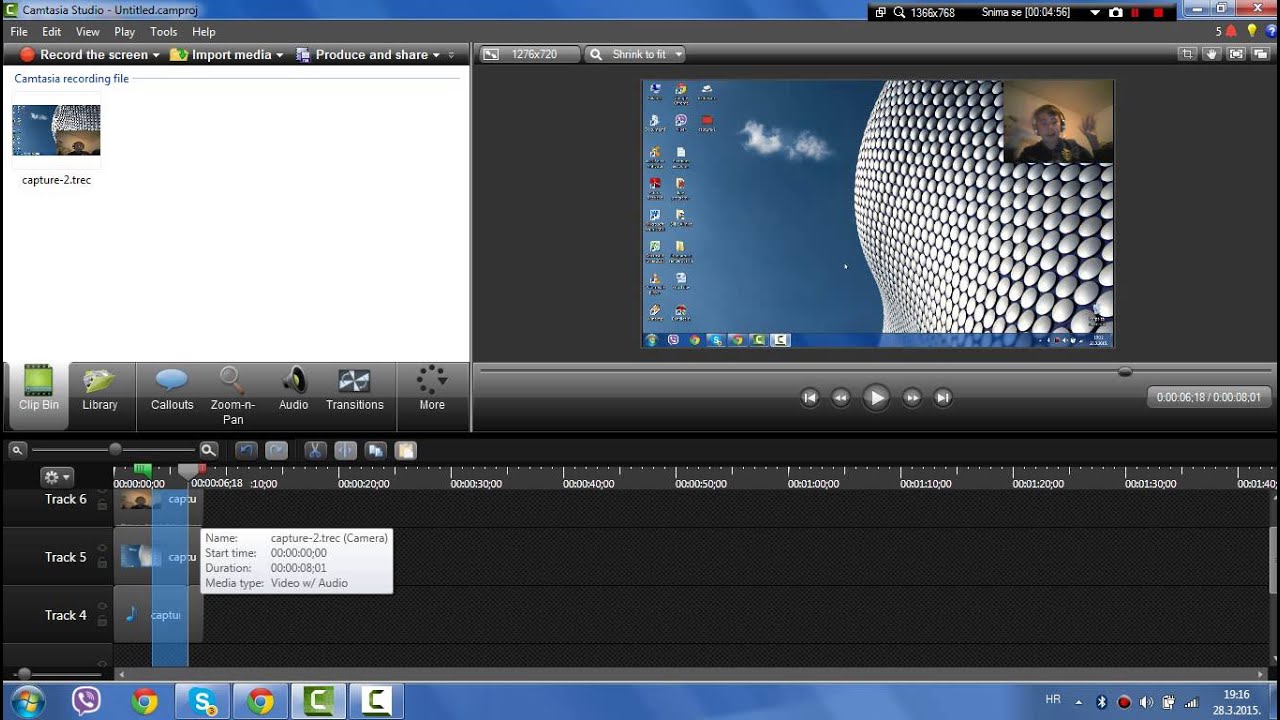Undo the last timeline action

pyautogui.click(x=246, y=450)
